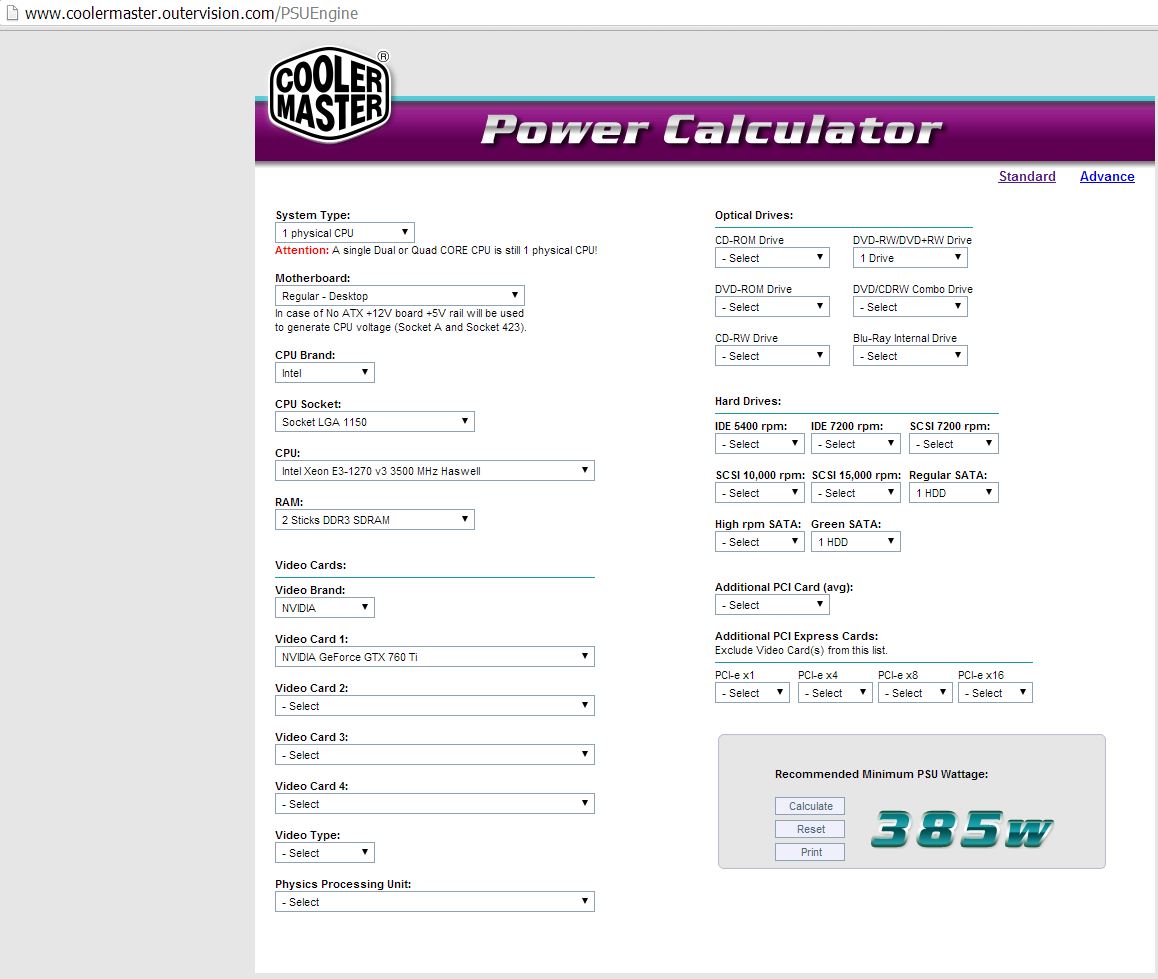Switch to the Standard calculator view
The image size is (1158, 979).
(1027, 176)
